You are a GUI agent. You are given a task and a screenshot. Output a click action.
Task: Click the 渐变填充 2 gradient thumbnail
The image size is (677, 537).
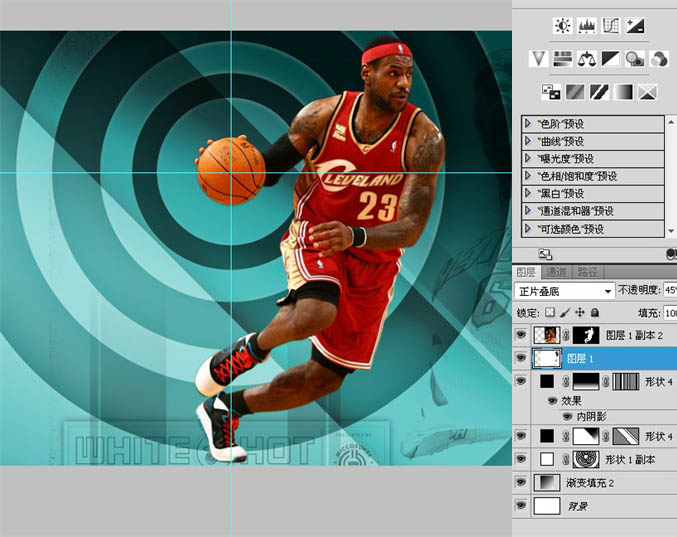547,483
